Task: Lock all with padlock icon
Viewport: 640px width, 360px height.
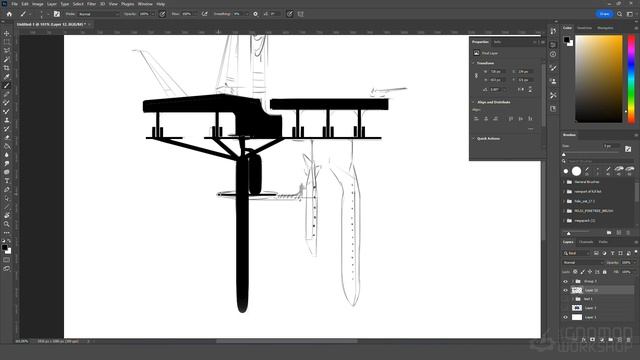Action: pos(604,272)
